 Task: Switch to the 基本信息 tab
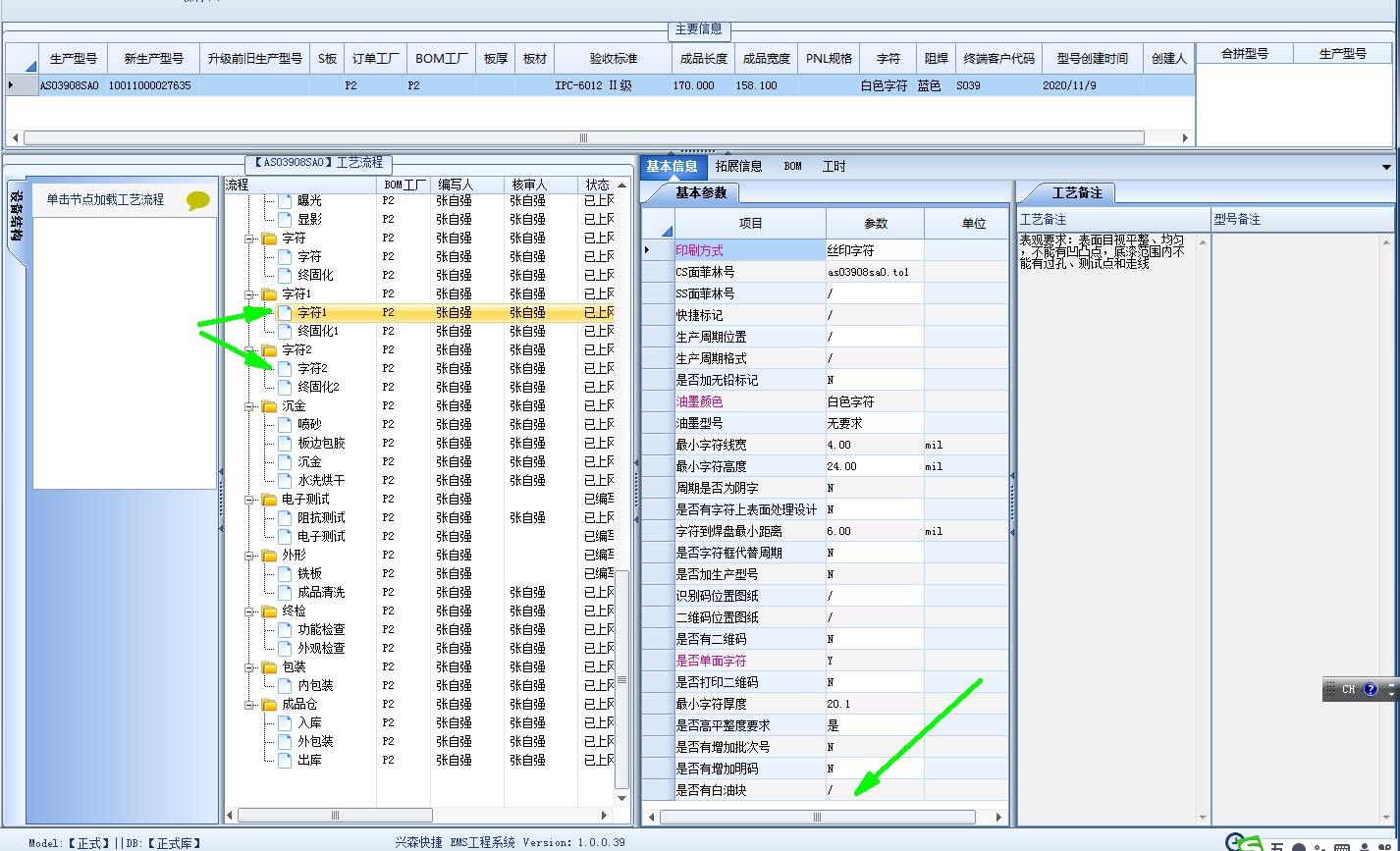pos(673,167)
